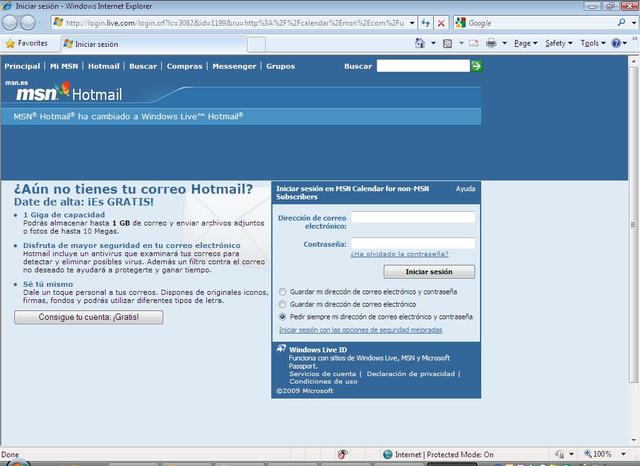Click the Read Mail icon in command bar

click(473, 43)
